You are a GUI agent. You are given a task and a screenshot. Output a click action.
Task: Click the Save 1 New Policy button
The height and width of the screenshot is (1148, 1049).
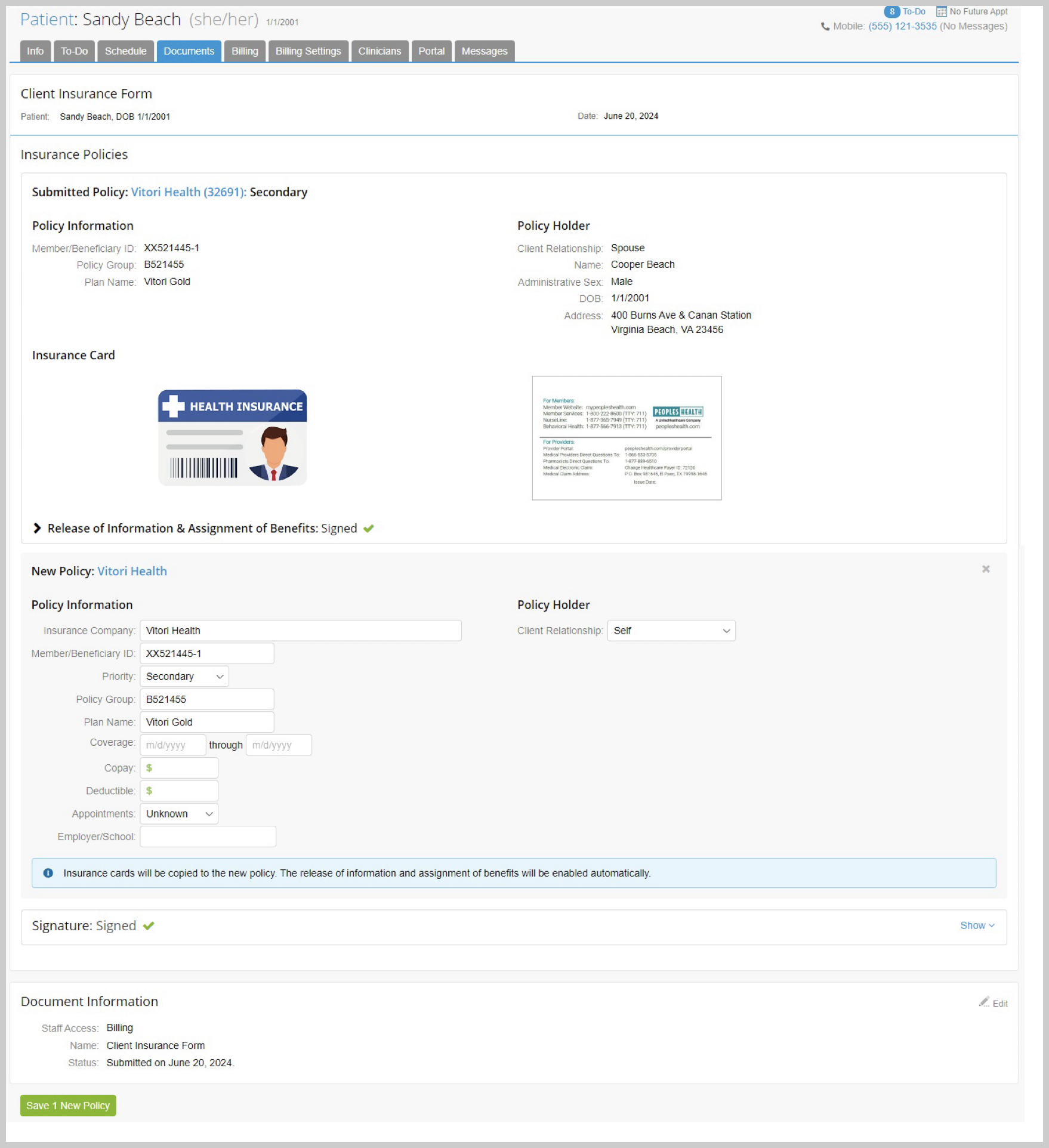(67, 1106)
